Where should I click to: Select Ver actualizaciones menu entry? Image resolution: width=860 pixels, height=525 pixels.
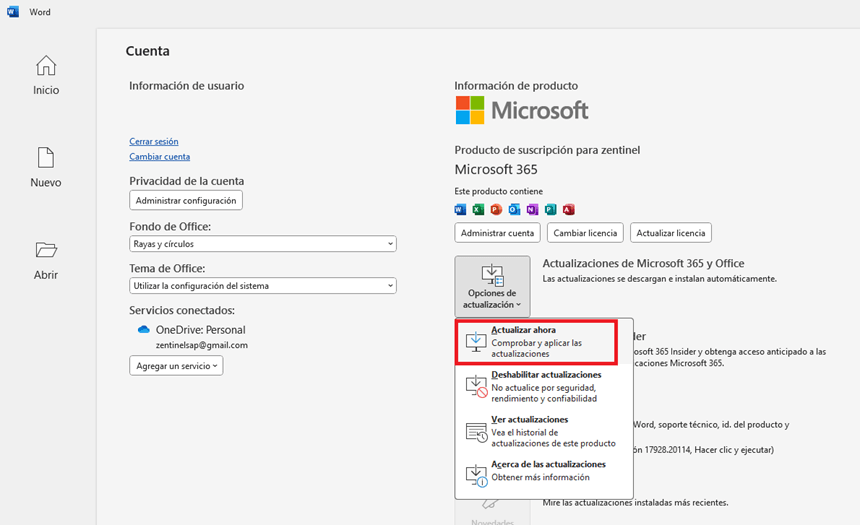pyautogui.click(x=544, y=431)
